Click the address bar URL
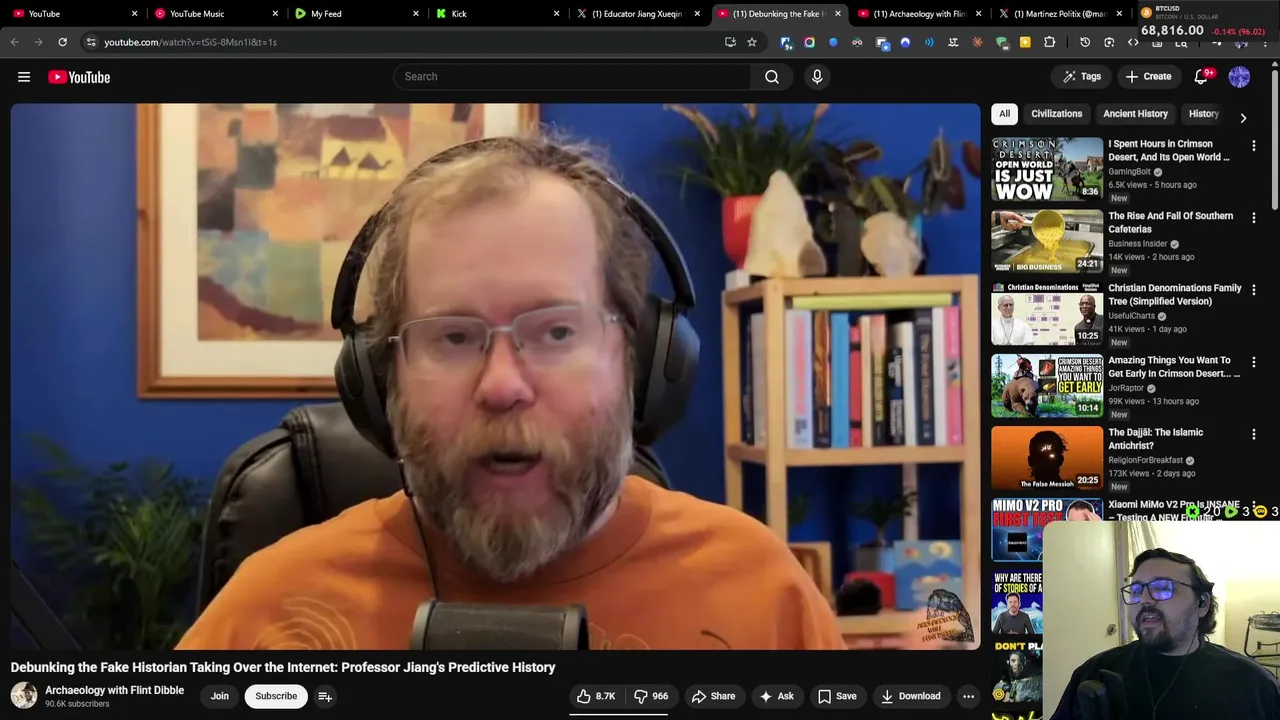 point(190,42)
